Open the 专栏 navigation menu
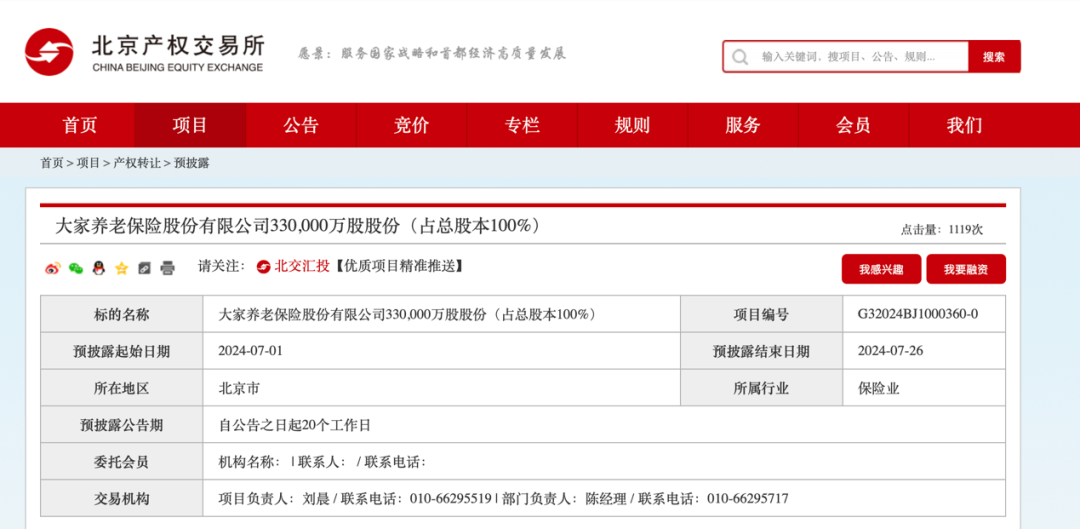 [522, 125]
